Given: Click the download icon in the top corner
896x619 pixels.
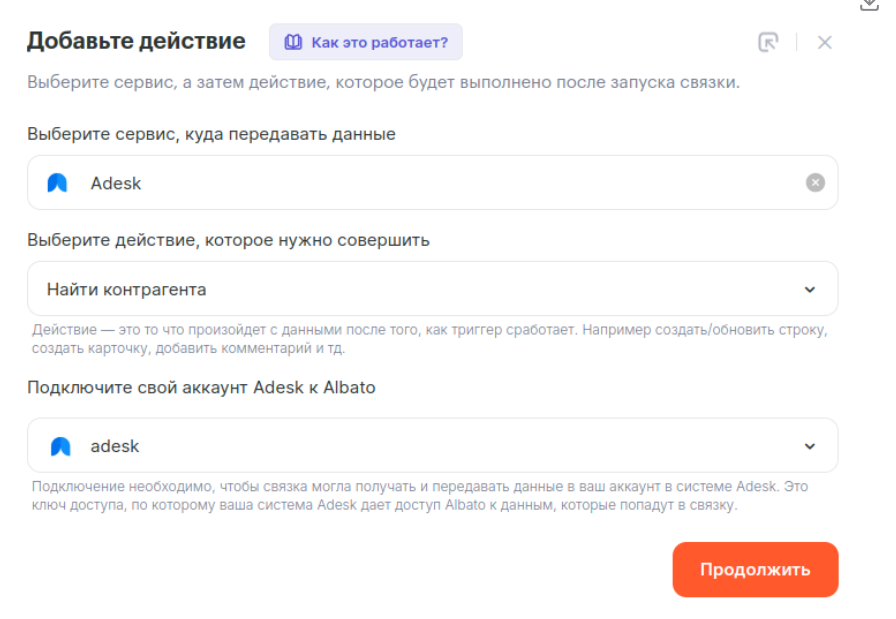Looking at the screenshot, I should click(870, 5).
